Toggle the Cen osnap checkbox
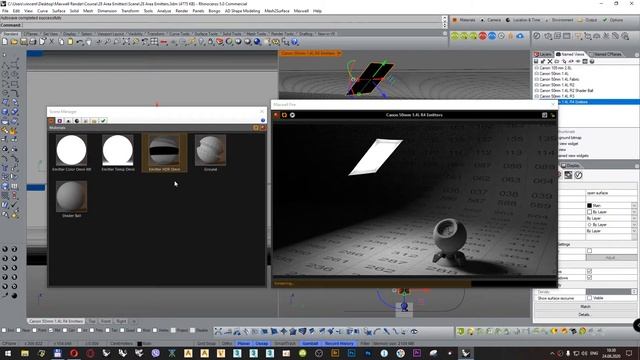The height and width of the screenshot is (360, 640). 65,331
